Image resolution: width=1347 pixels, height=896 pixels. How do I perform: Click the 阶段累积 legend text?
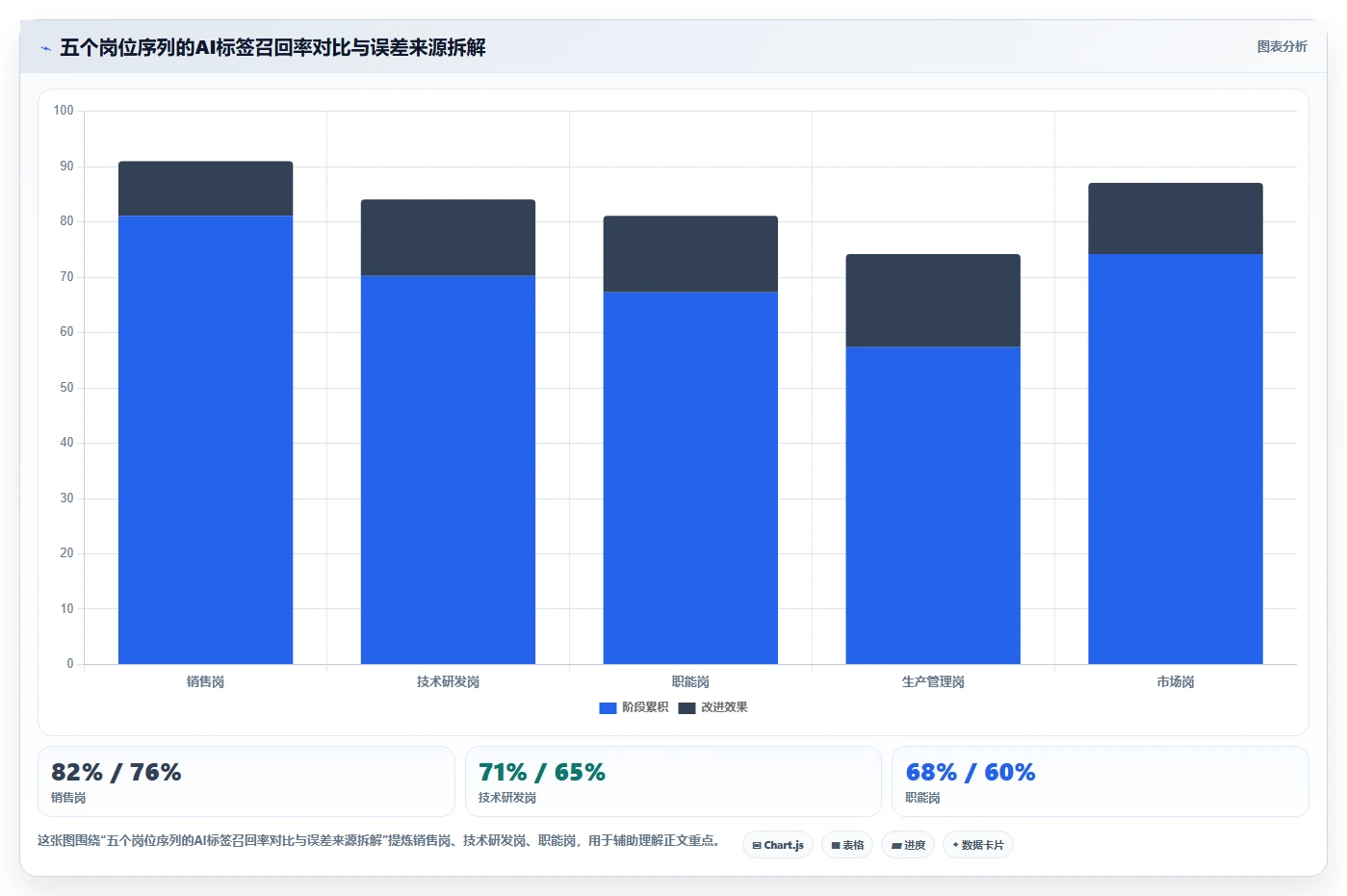click(645, 707)
